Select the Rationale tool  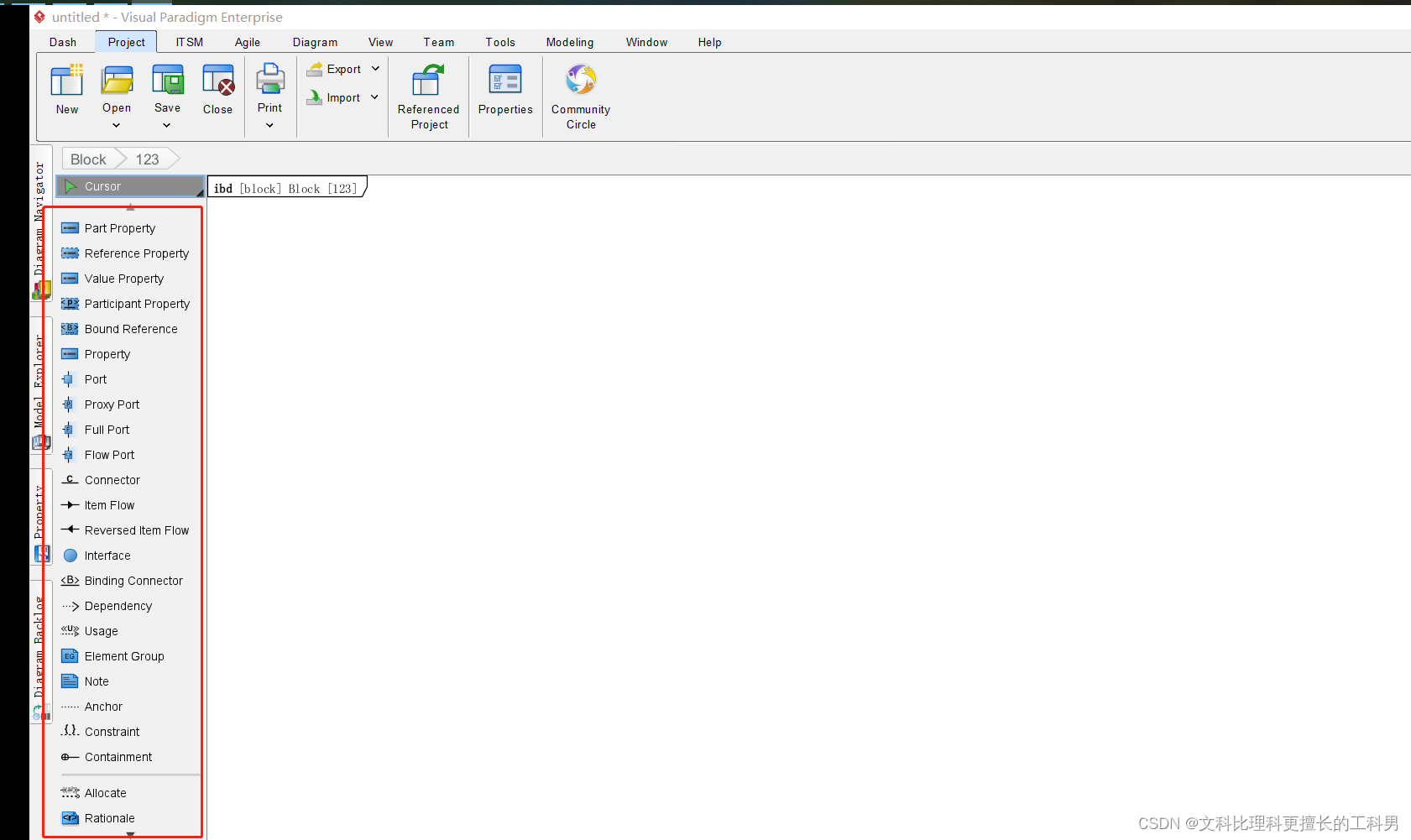[x=108, y=818]
